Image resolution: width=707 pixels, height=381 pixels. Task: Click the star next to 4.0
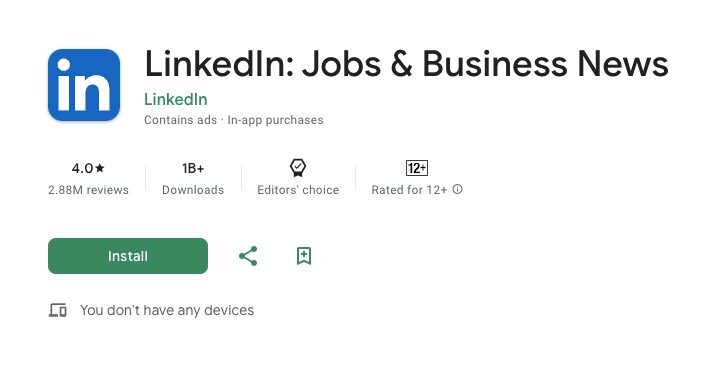100,168
